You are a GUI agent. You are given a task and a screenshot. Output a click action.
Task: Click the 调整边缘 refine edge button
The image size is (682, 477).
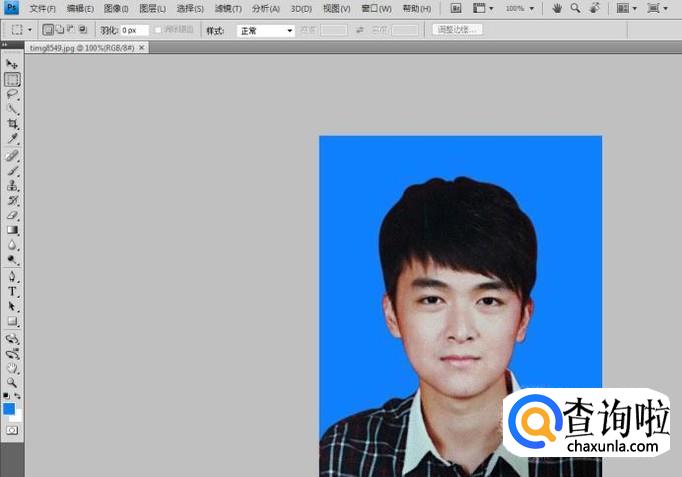(x=458, y=30)
